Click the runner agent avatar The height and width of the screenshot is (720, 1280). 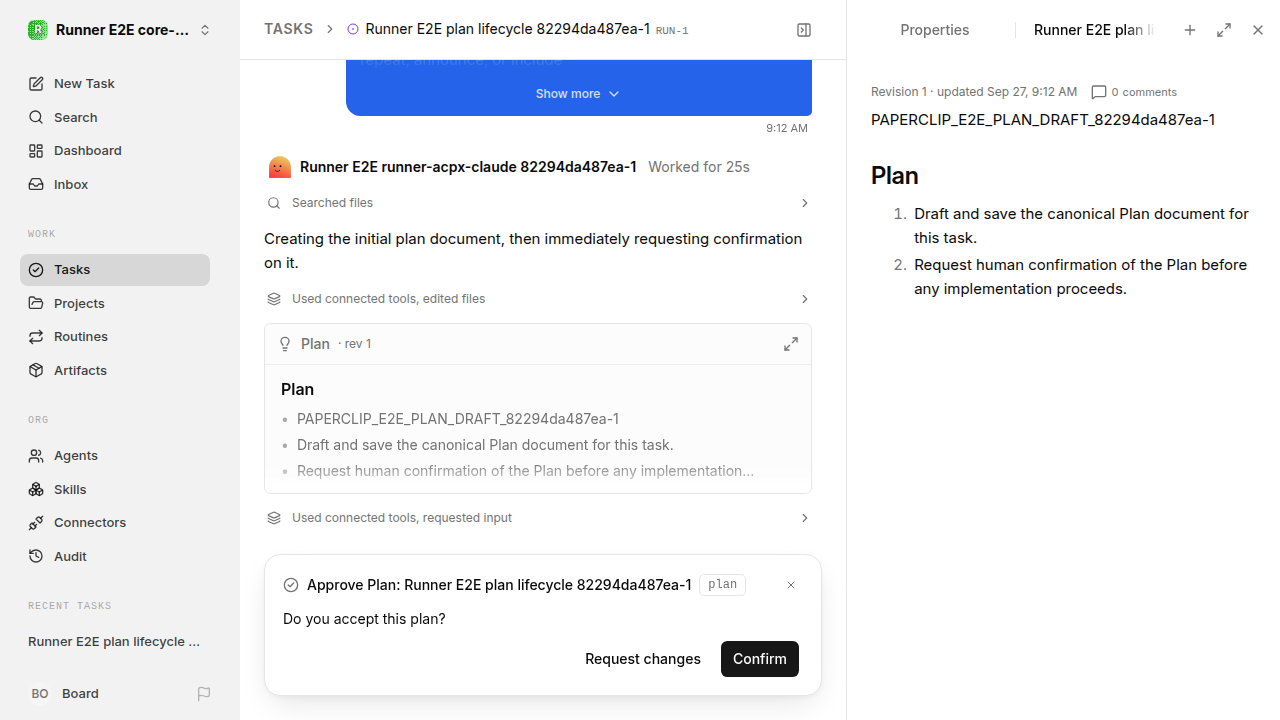[x=280, y=167]
